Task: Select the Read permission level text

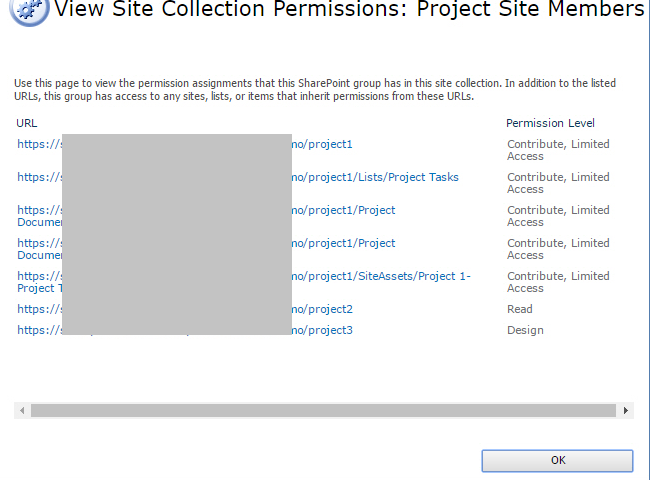Action: click(x=519, y=309)
